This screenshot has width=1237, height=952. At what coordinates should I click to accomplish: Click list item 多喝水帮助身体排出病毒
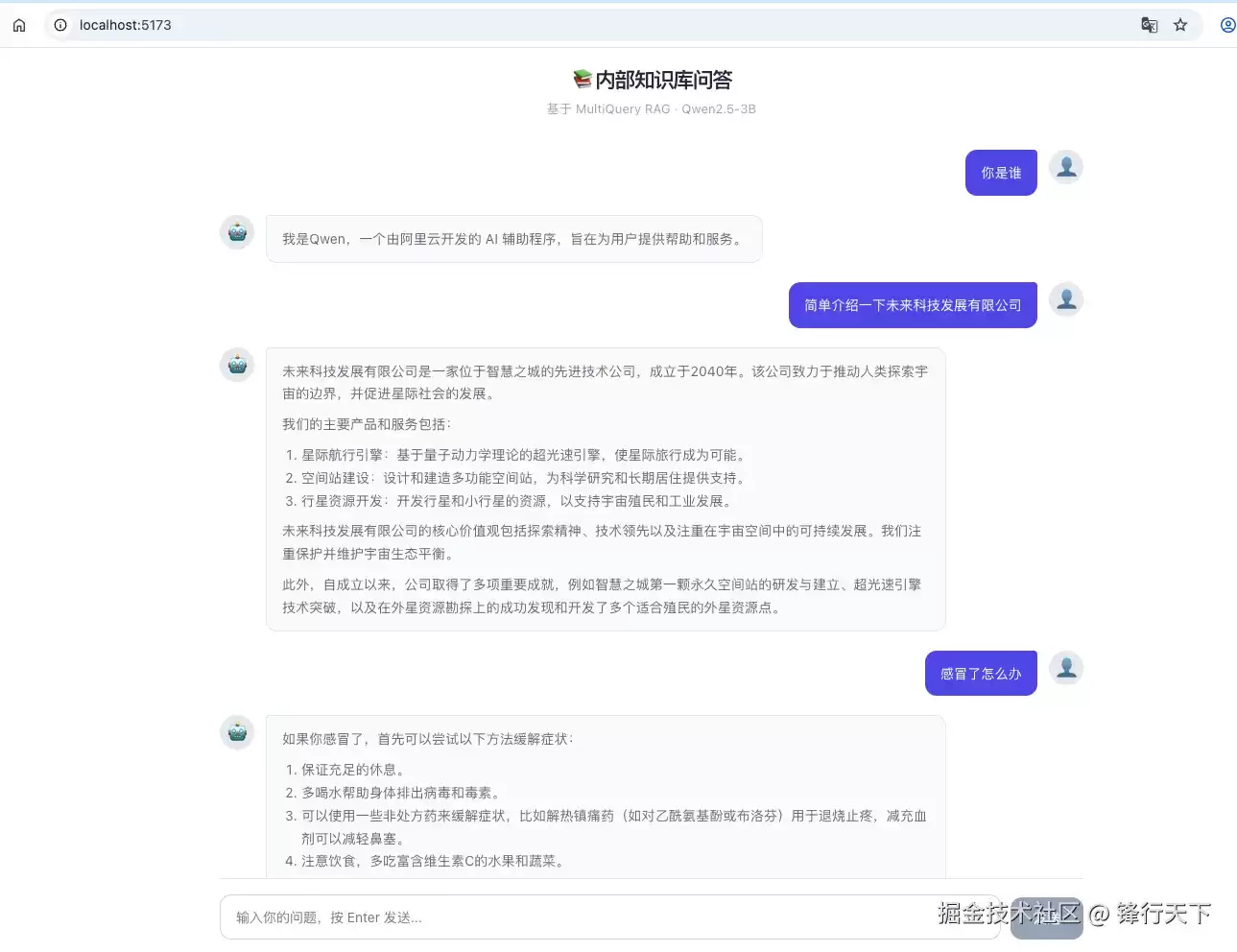coord(401,793)
